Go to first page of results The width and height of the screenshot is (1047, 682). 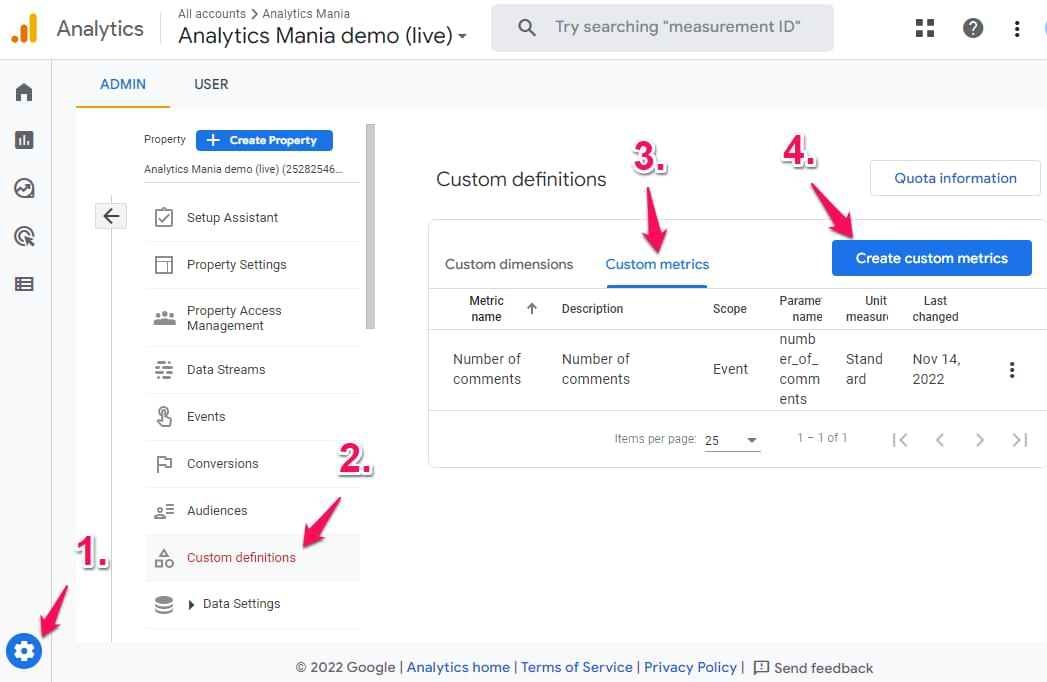(x=899, y=440)
